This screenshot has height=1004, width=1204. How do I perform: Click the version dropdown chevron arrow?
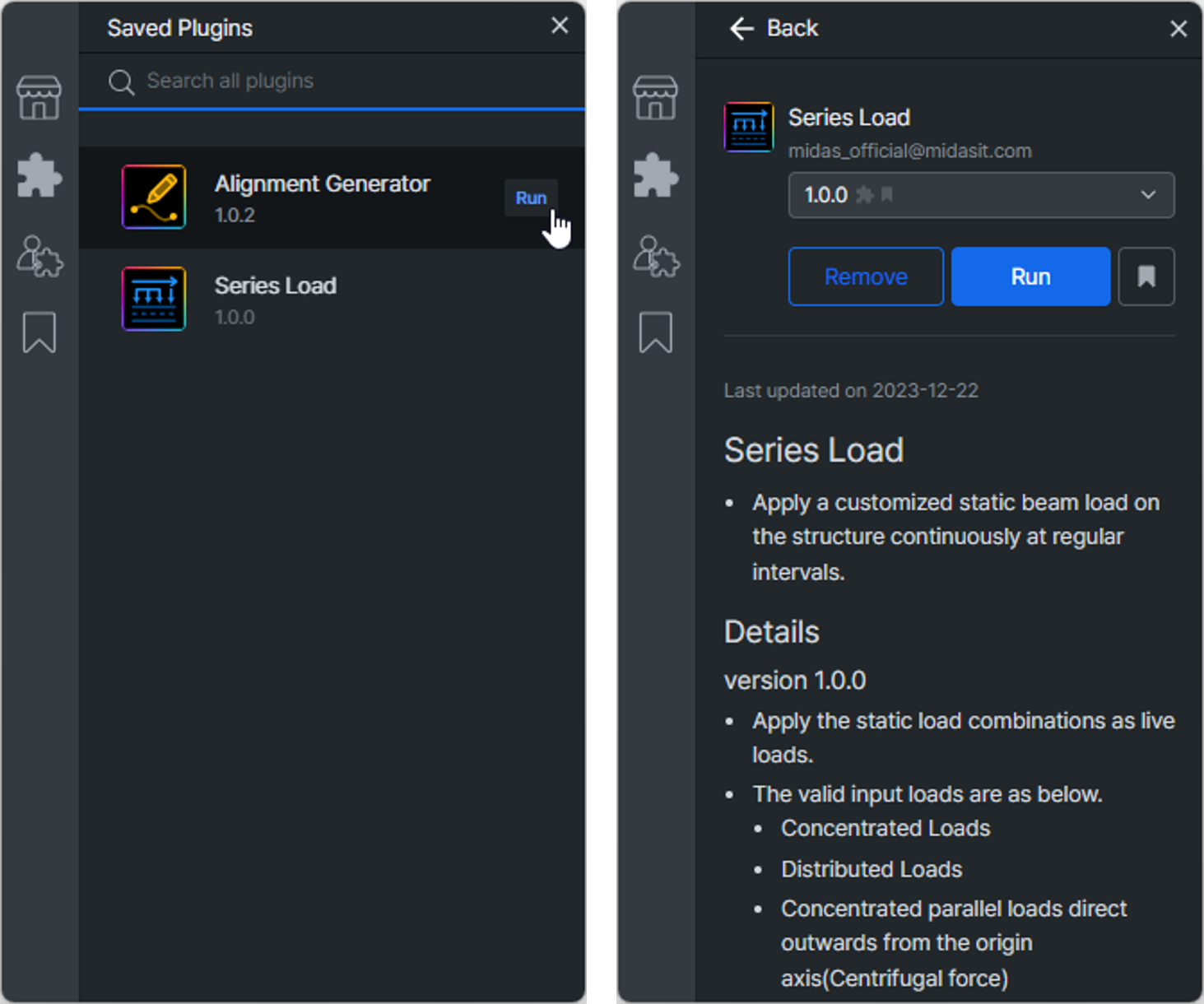(x=1148, y=195)
